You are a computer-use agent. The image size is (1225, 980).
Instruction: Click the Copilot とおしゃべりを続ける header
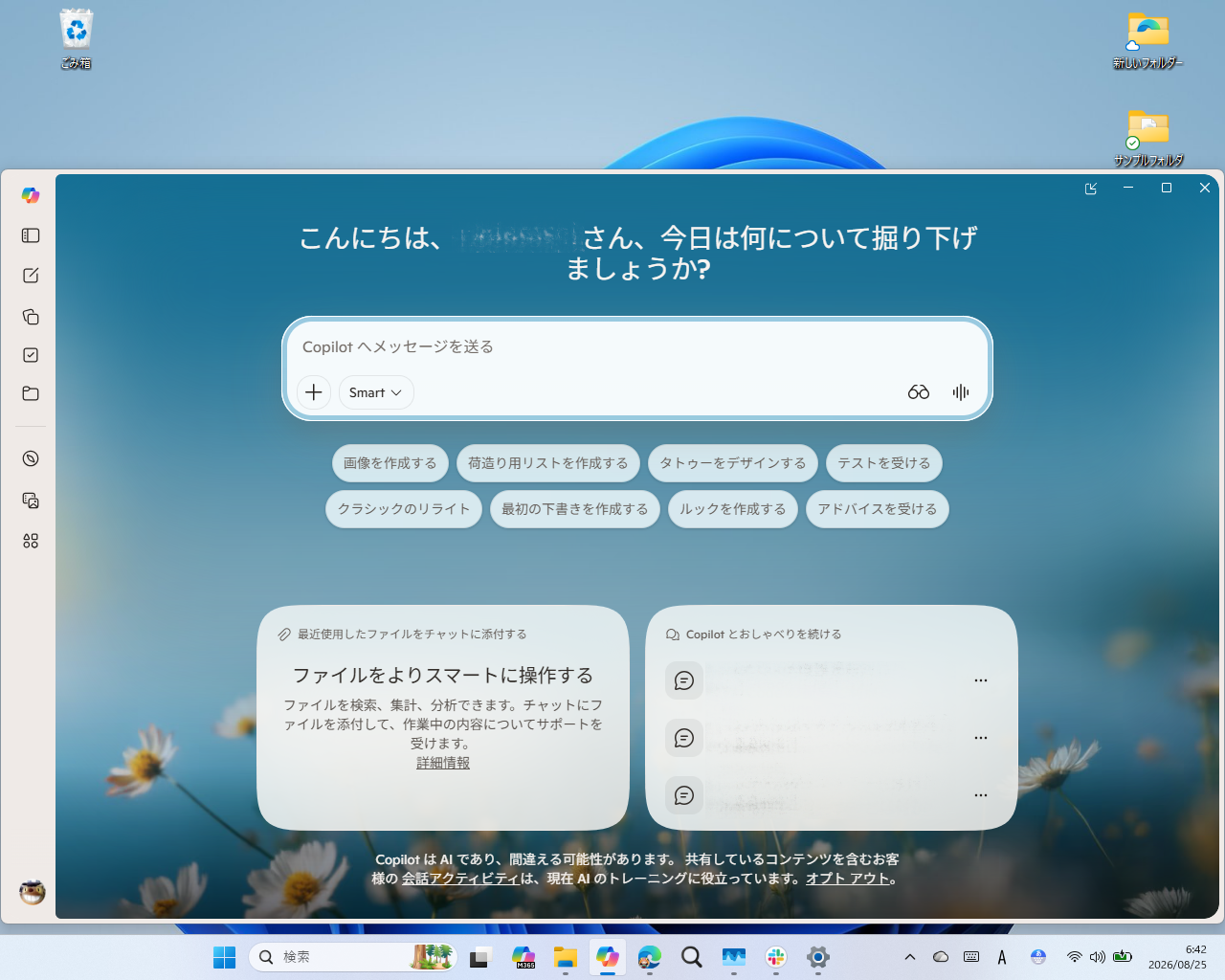click(x=764, y=635)
